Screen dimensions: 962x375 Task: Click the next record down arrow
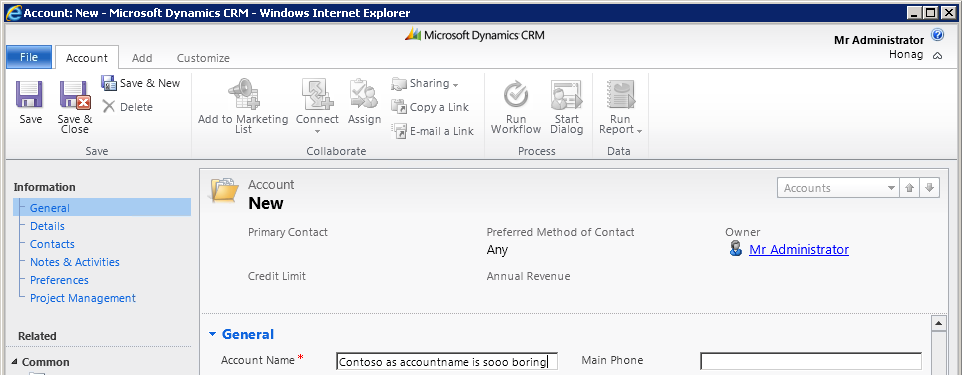pyautogui.click(x=929, y=188)
